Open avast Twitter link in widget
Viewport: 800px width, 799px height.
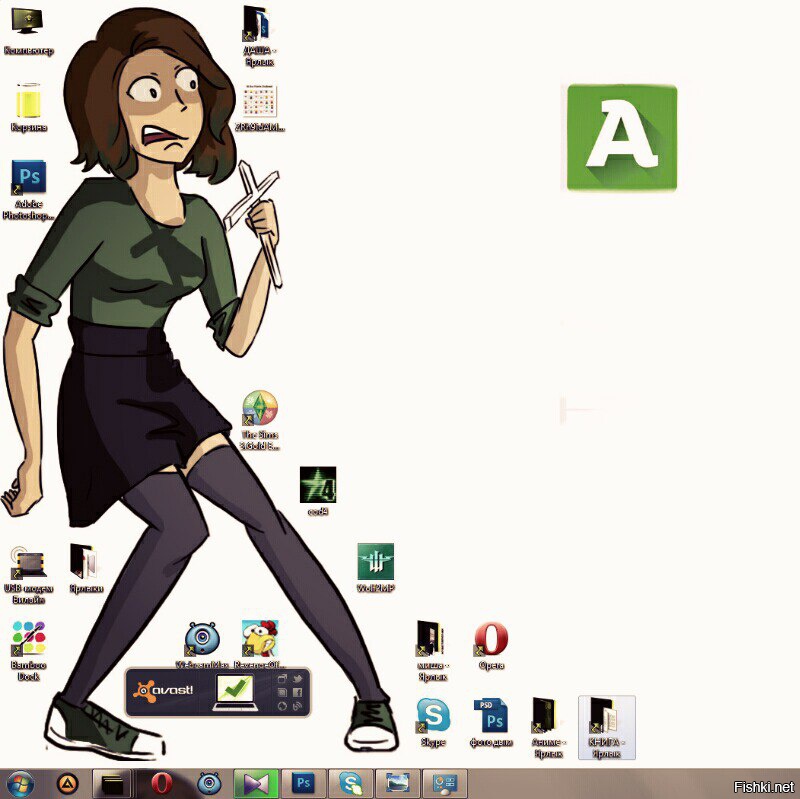pyautogui.click(x=298, y=679)
